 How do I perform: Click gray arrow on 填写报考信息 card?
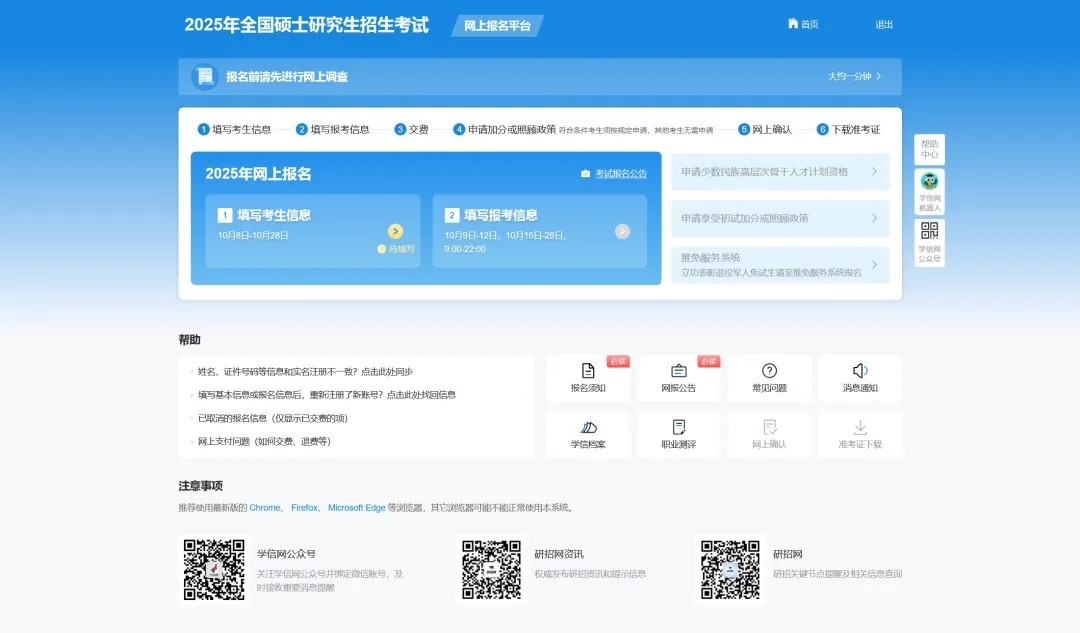coord(622,231)
